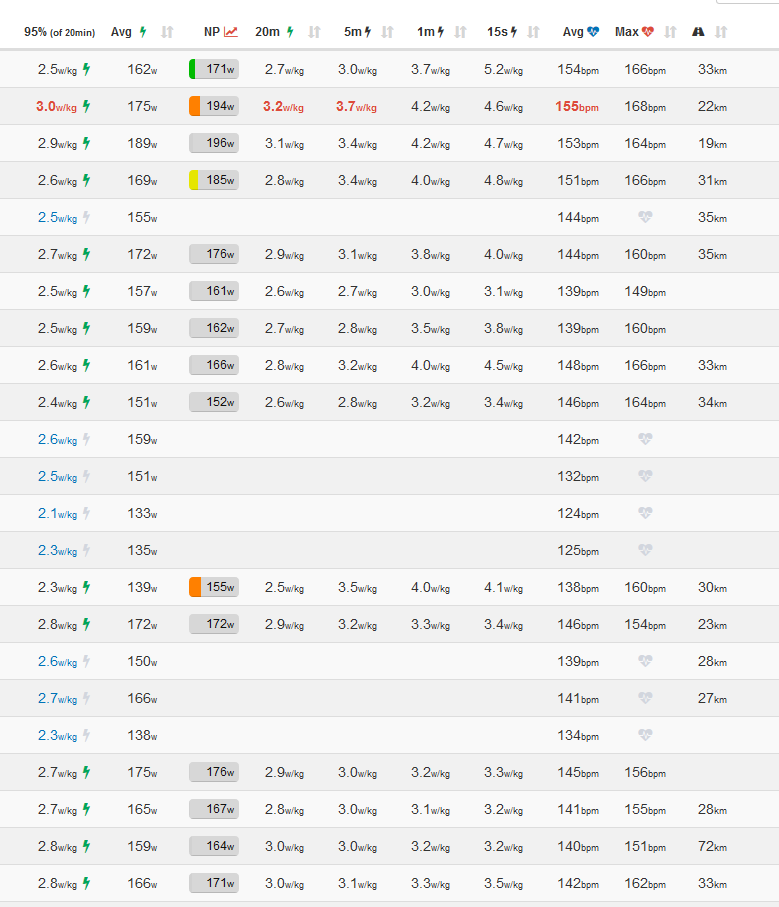The width and height of the screenshot is (779, 907).
Task: Toggle sort arrows beside the distance icon
Action: (x=721, y=32)
